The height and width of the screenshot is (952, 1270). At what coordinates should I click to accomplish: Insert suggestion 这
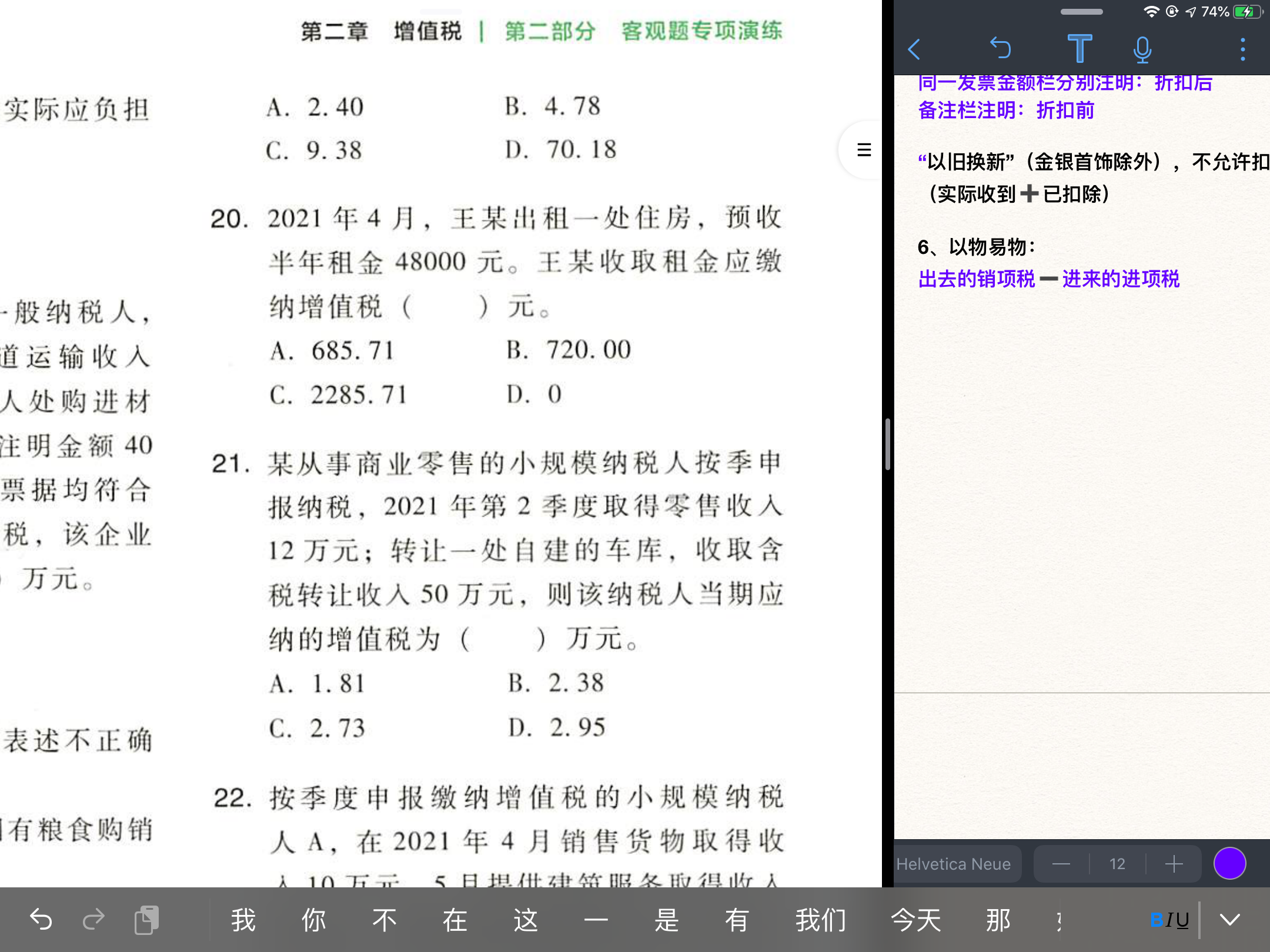tap(526, 920)
